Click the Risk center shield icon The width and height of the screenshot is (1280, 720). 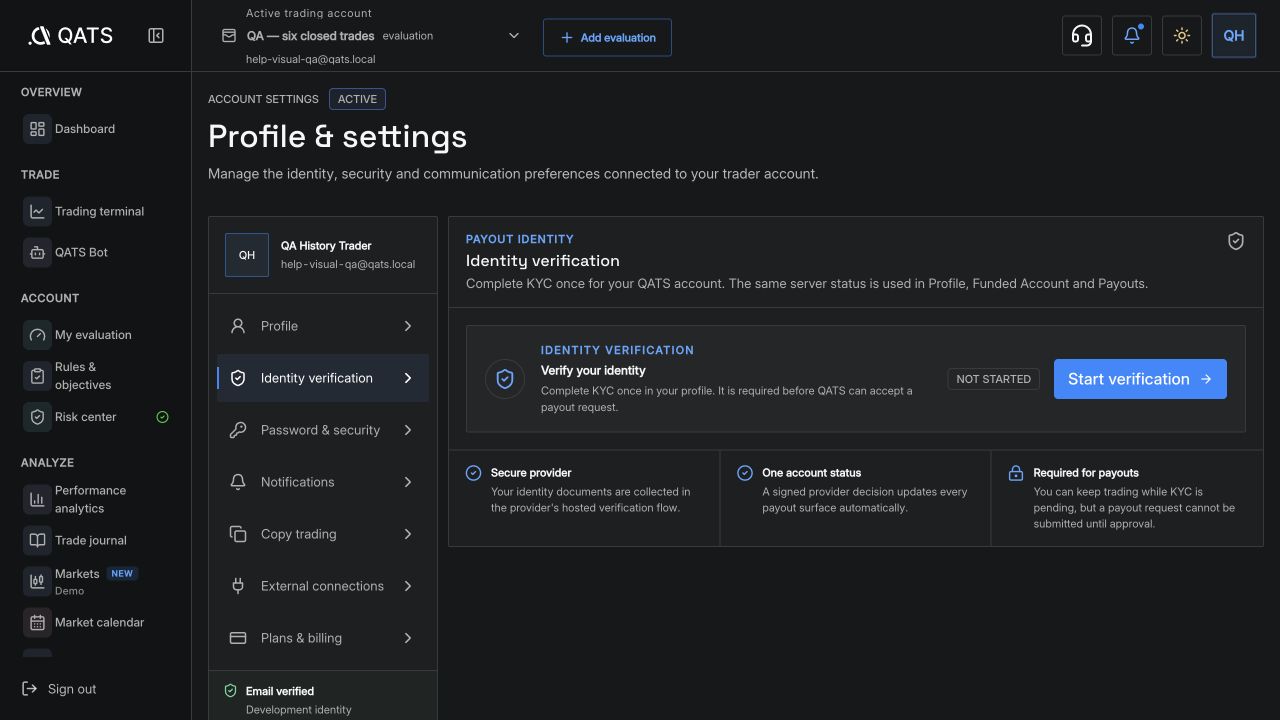coord(37,417)
